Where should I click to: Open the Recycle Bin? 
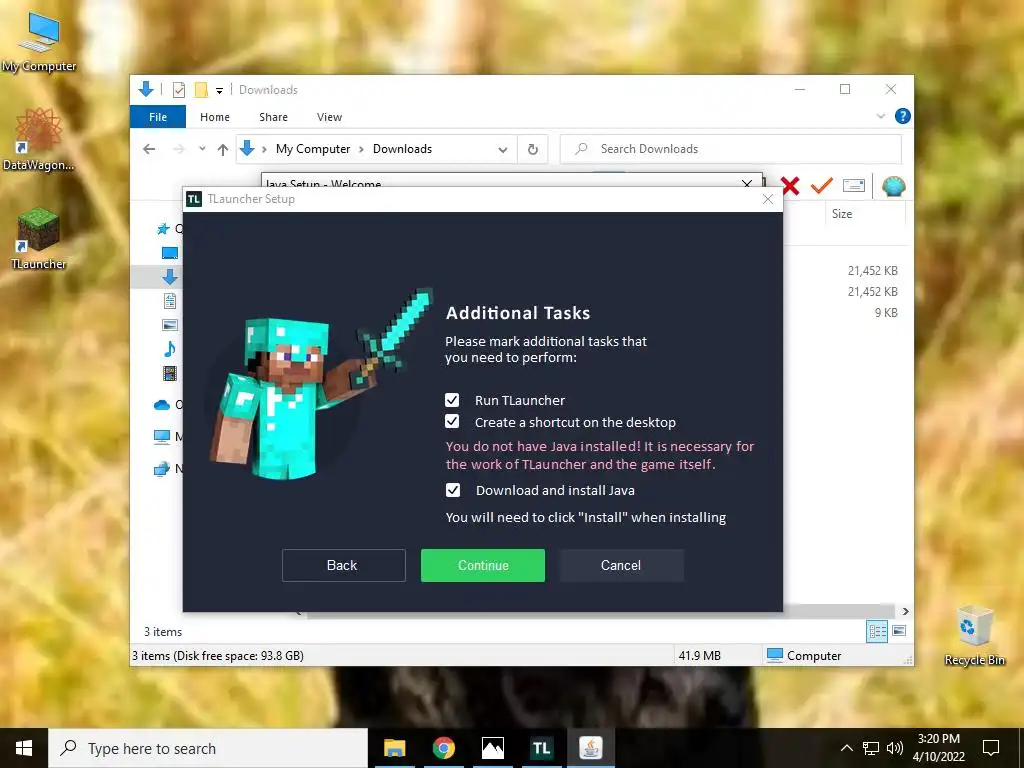[x=975, y=635]
